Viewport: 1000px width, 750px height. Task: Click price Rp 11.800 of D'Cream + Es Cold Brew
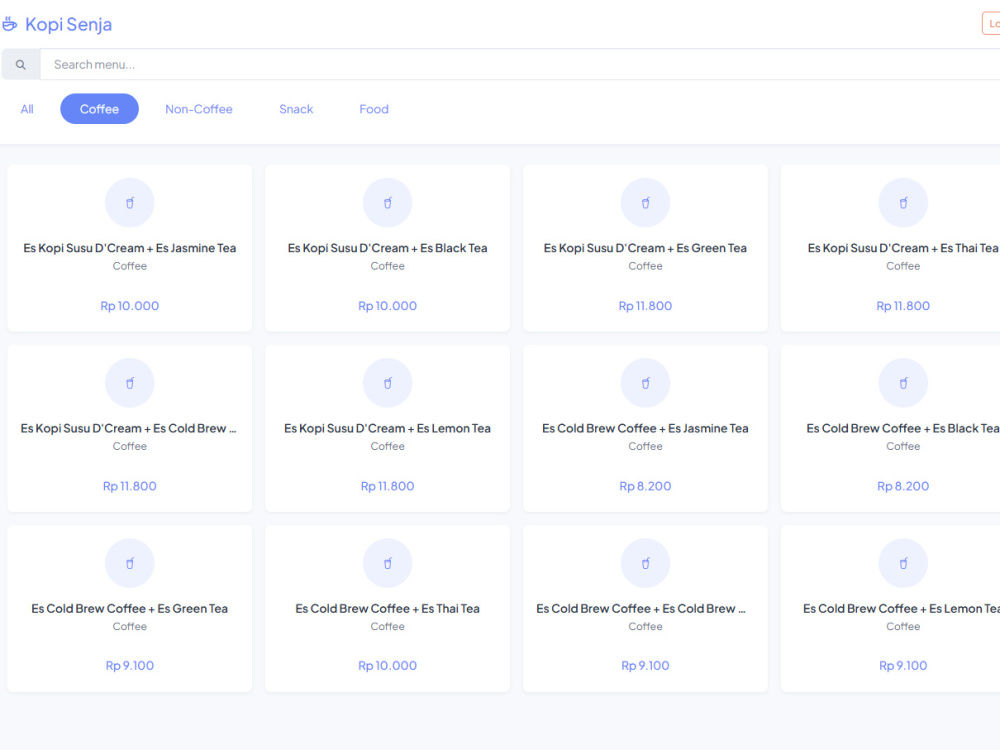(129, 486)
